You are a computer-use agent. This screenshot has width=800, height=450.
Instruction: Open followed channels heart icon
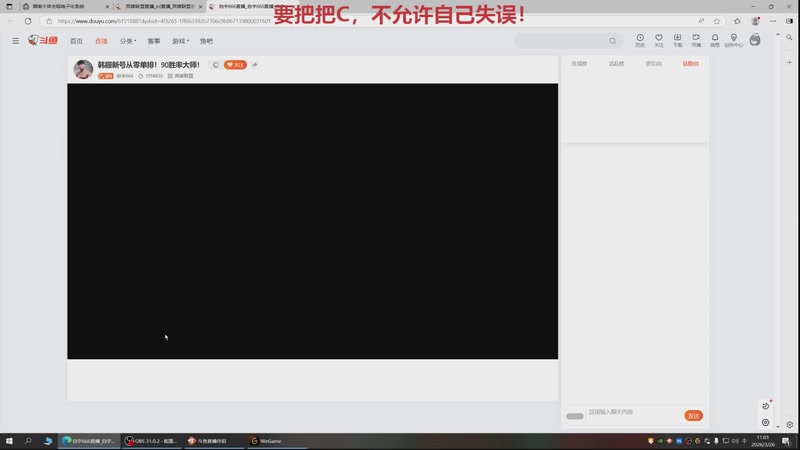[x=659, y=40]
